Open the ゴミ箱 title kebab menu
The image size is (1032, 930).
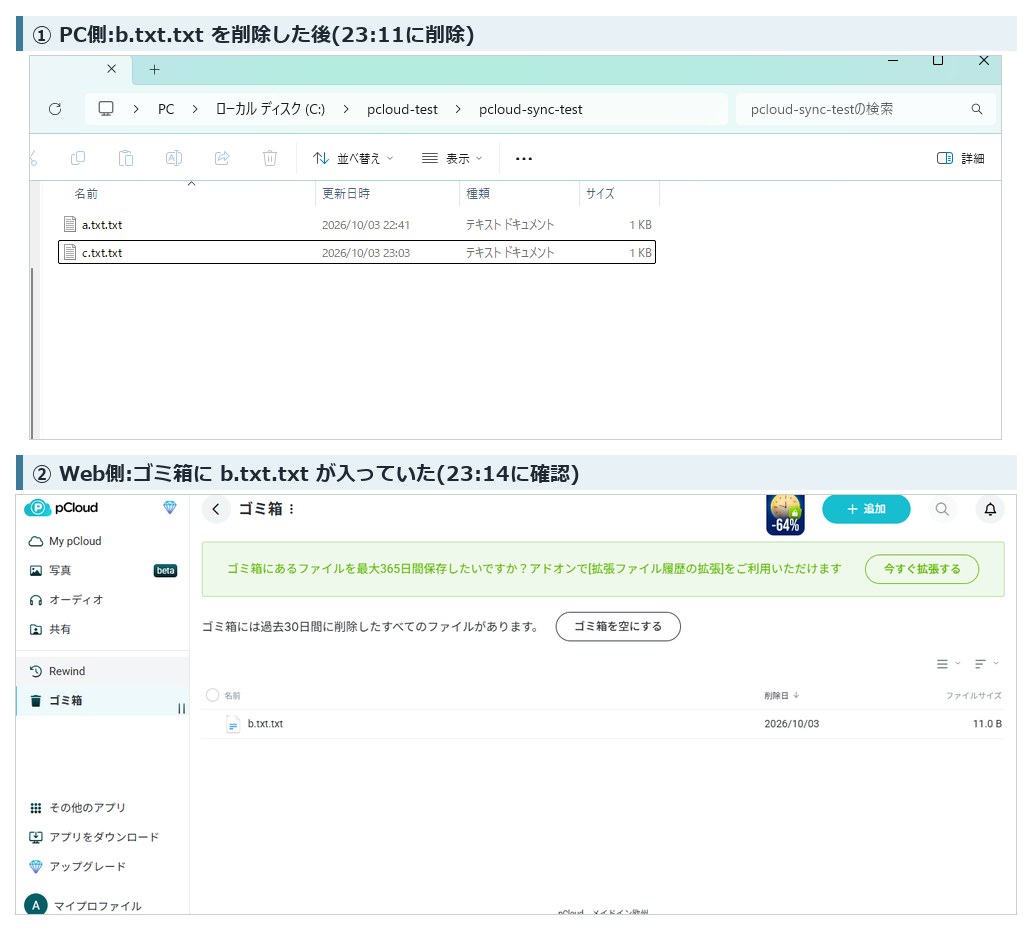pos(292,509)
